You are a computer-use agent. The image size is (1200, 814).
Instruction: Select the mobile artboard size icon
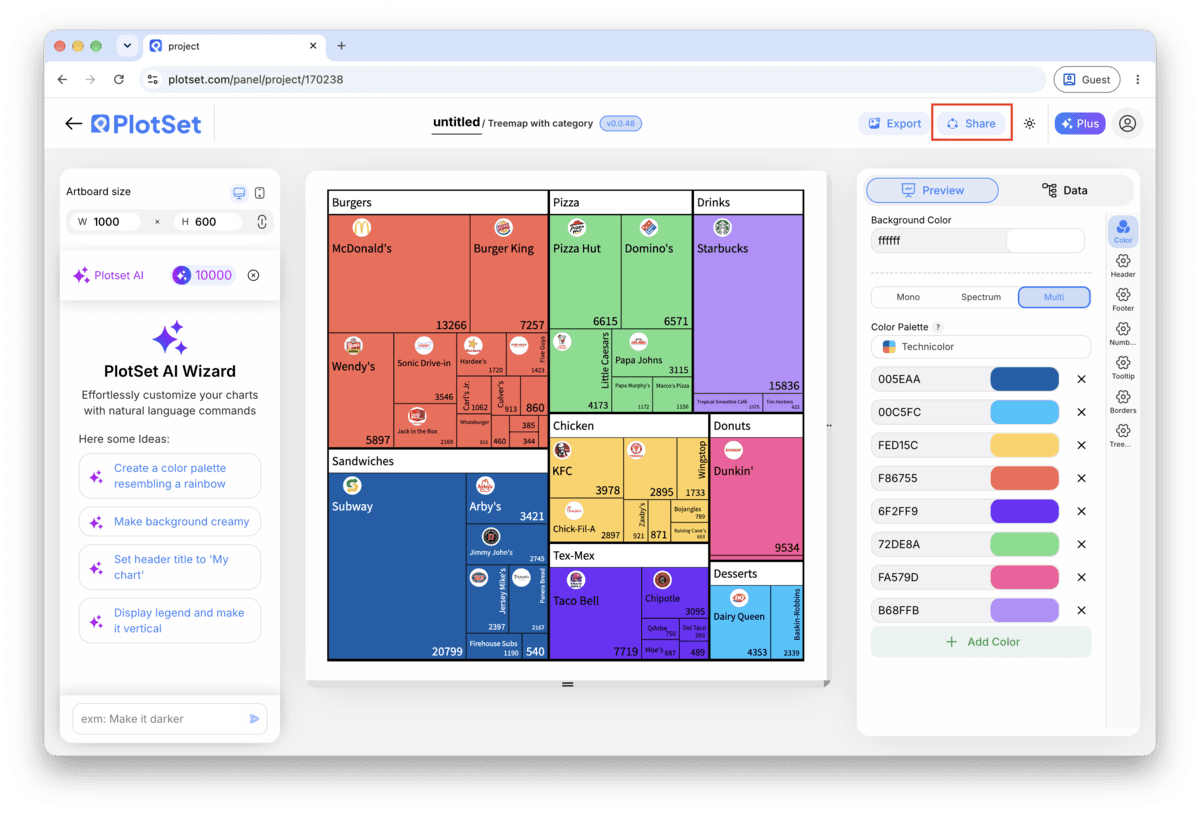[260, 192]
